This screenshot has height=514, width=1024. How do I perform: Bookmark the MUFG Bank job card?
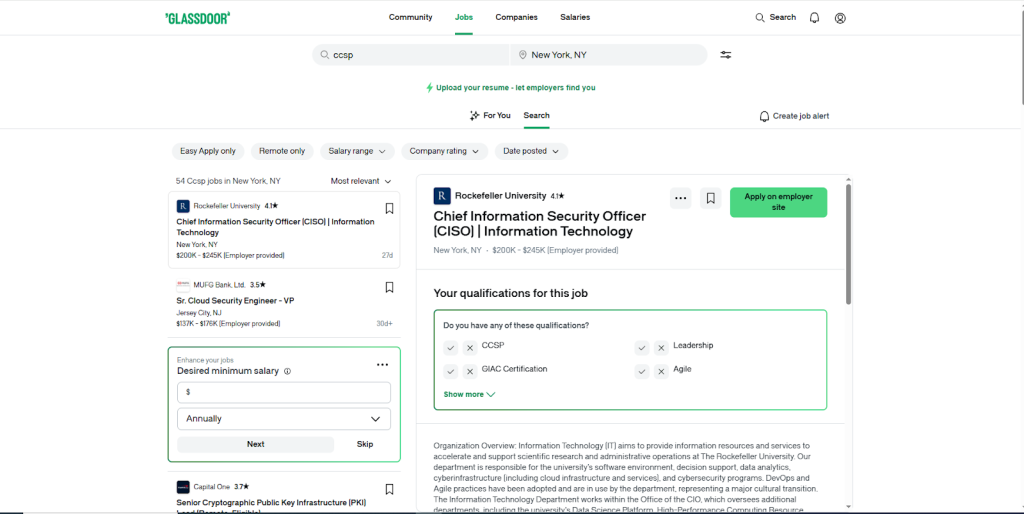pos(389,287)
